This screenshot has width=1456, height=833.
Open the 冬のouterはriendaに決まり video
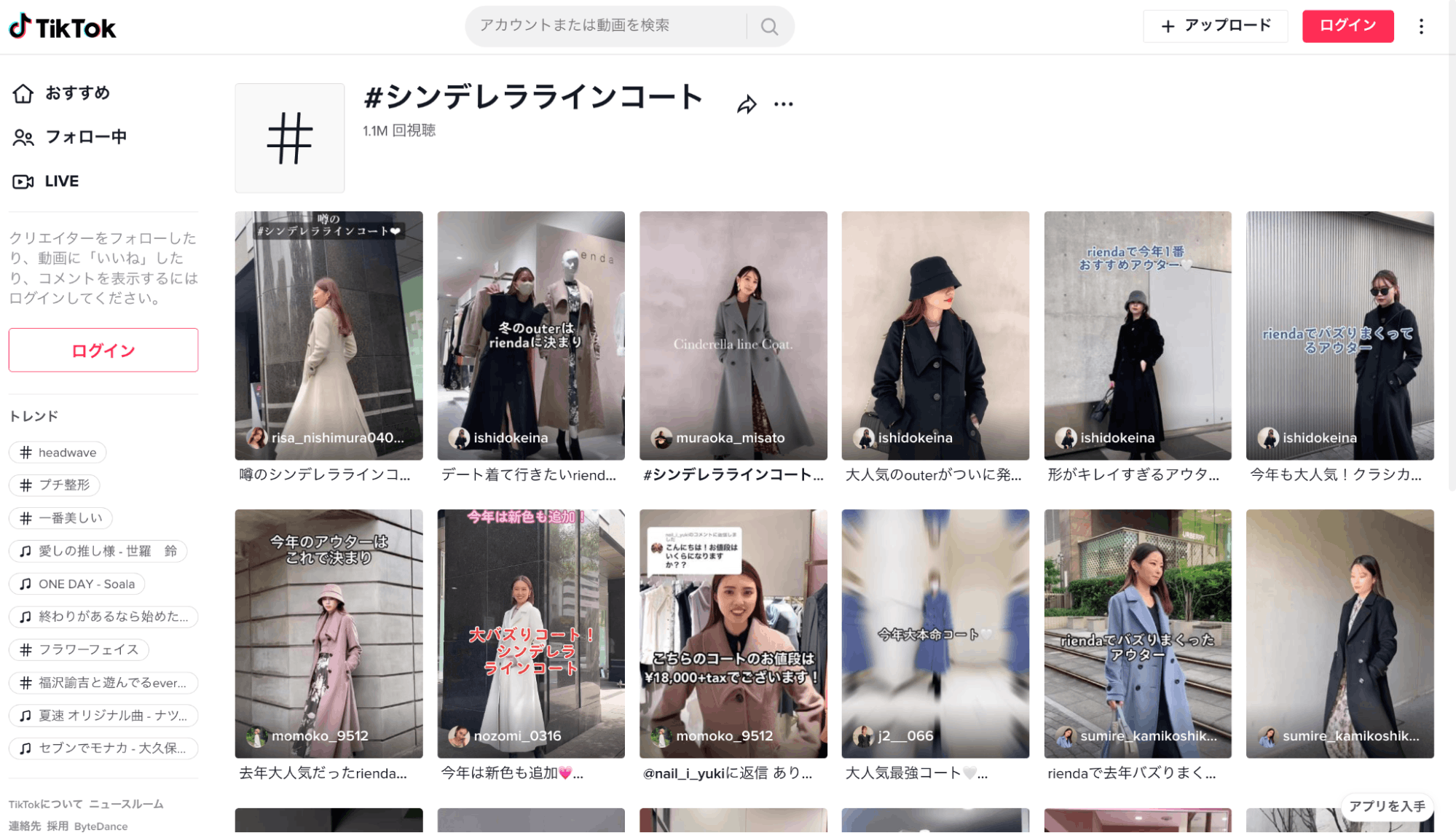coord(531,335)
